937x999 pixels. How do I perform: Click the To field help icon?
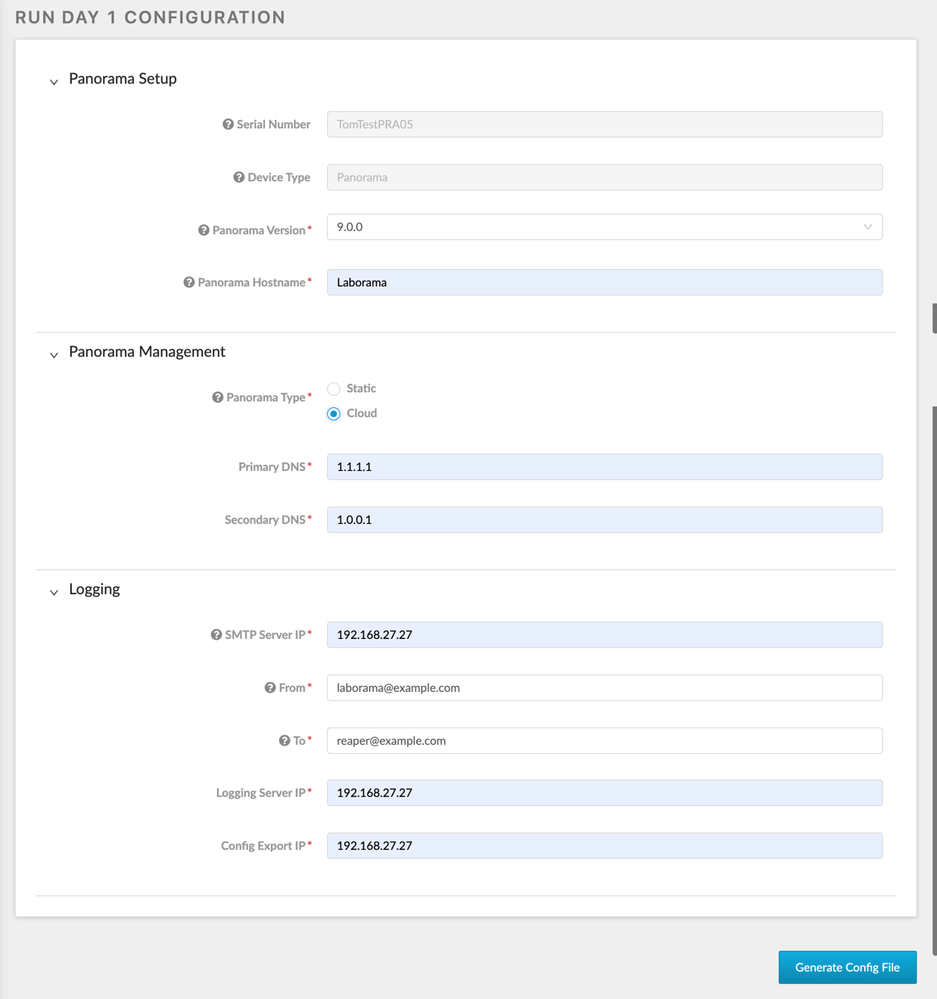[284, 741]
